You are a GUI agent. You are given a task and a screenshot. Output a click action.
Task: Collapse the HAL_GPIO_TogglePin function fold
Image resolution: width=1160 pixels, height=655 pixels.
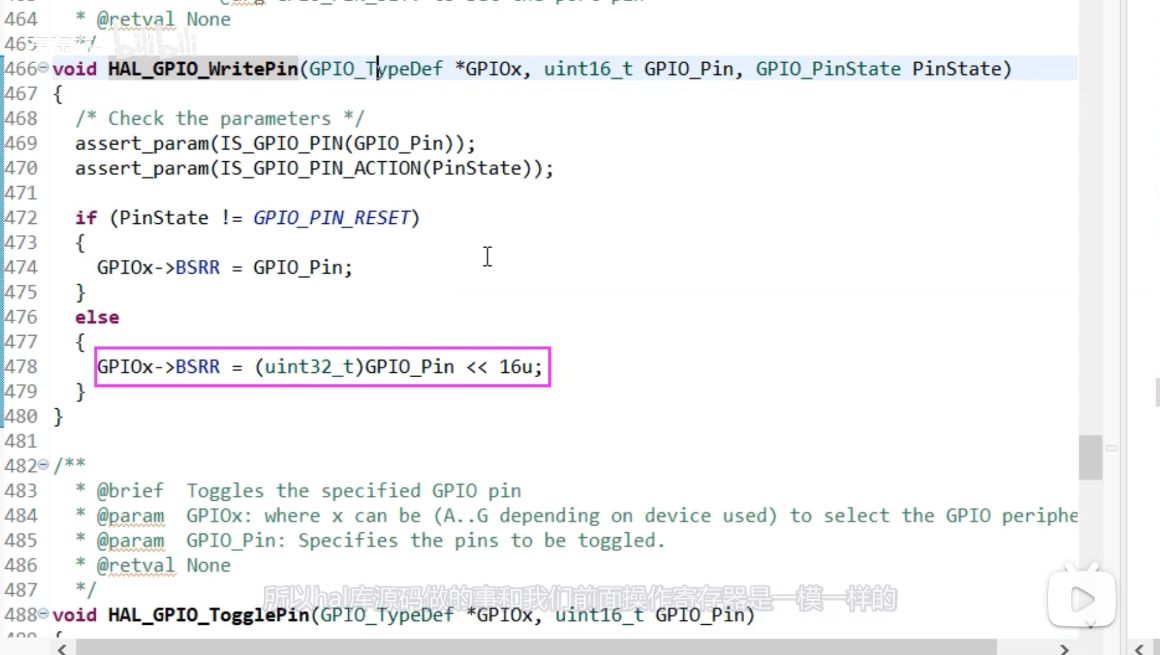click(43, 615)
